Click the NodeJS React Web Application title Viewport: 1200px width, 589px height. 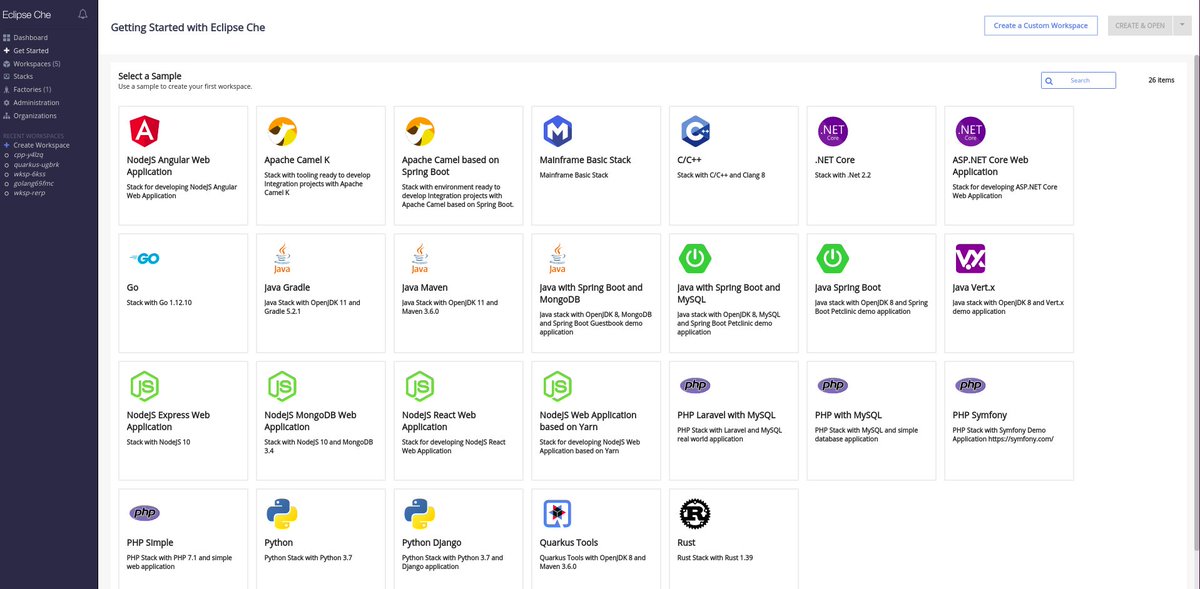(x=439, y=420)
